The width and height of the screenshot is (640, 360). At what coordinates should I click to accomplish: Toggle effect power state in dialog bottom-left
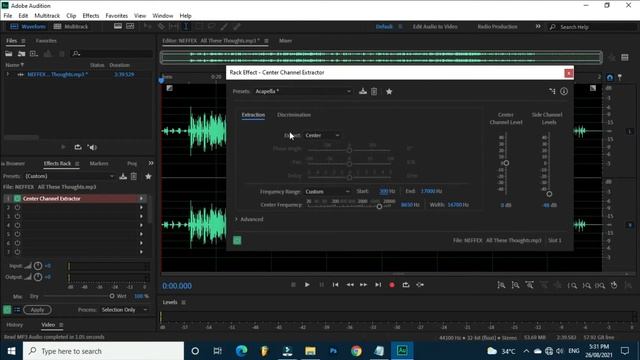pos(237,240)
